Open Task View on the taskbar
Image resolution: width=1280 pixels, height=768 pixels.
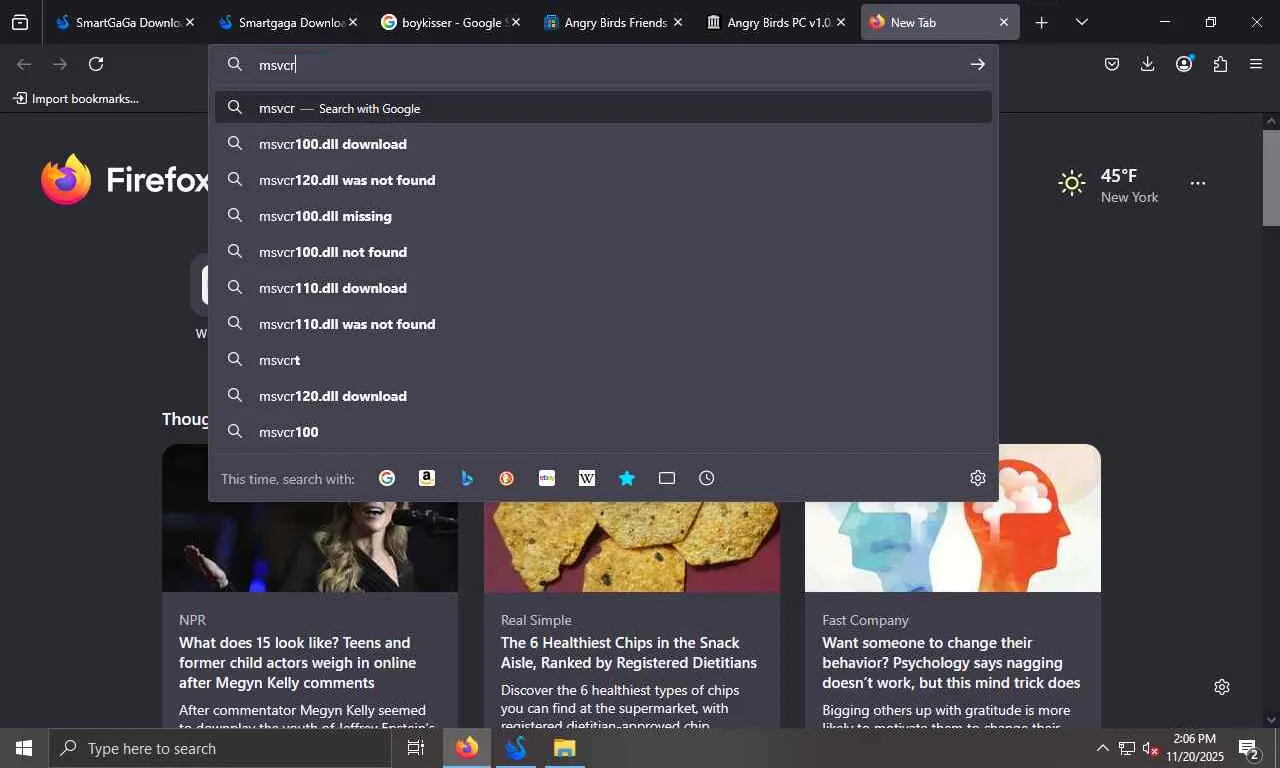(x=416, y=748)
